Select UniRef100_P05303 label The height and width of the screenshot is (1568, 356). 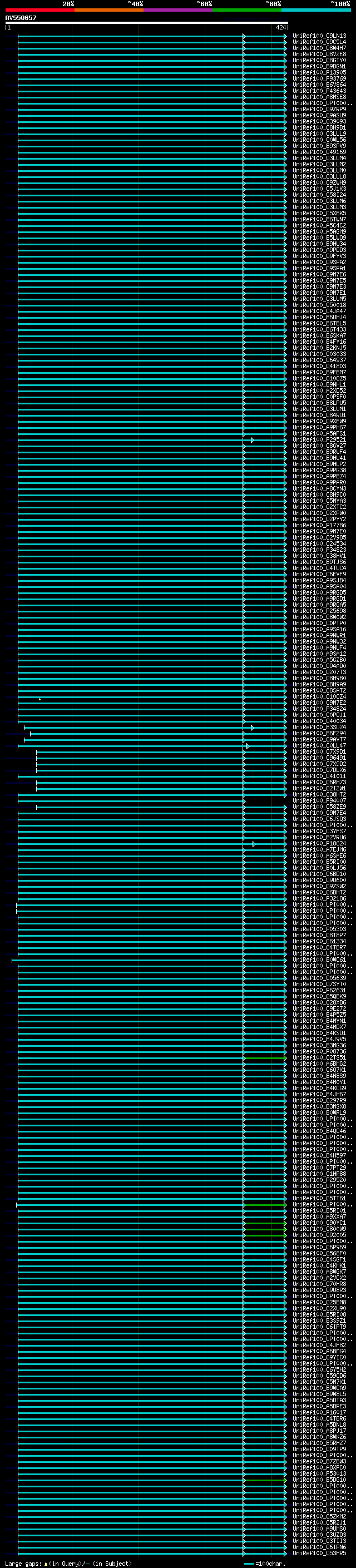tap(319, 929)
